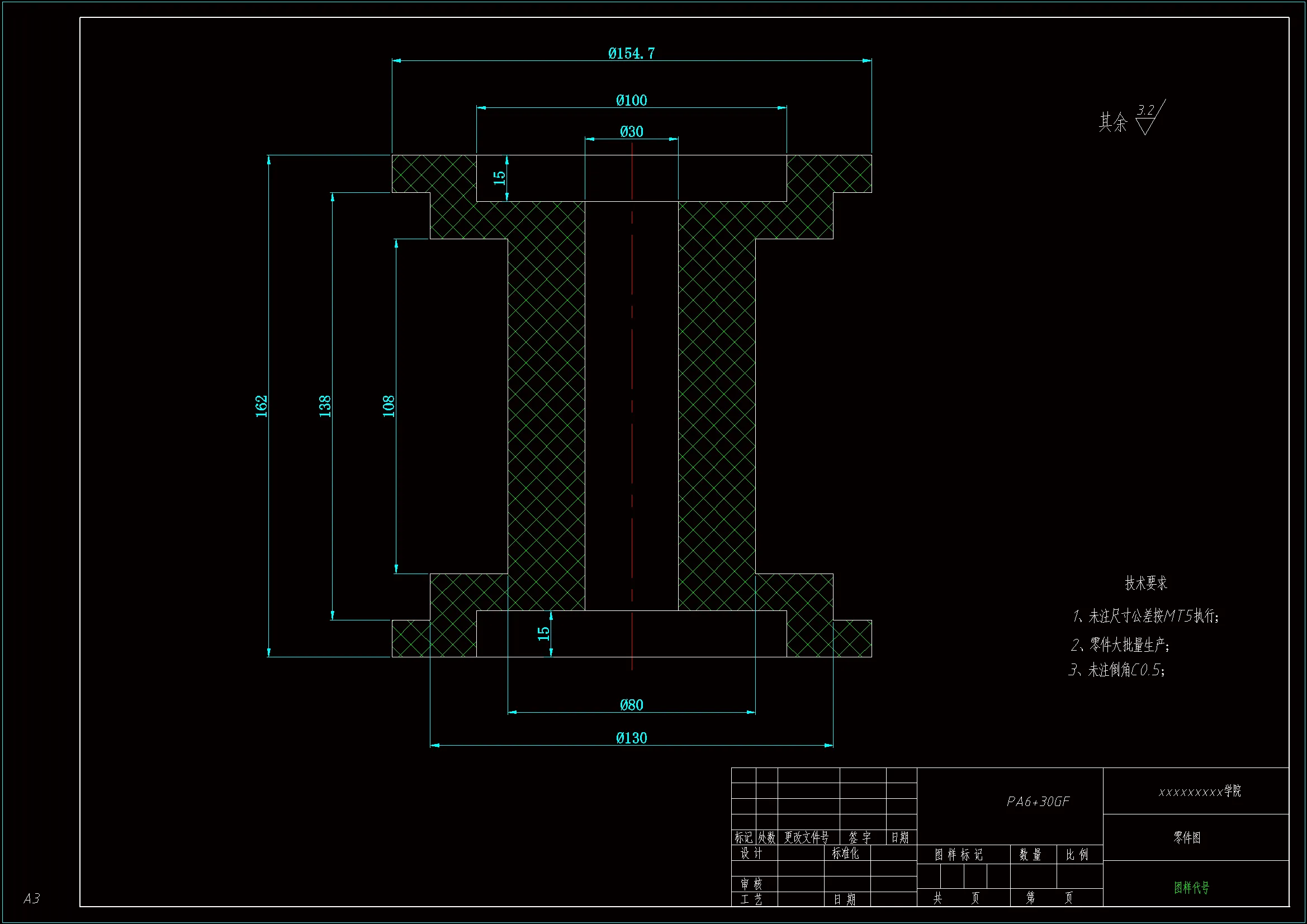1307x924 pixels.
Task: Click the 138 vertical dimension text
Action: [x=324, y=406]
